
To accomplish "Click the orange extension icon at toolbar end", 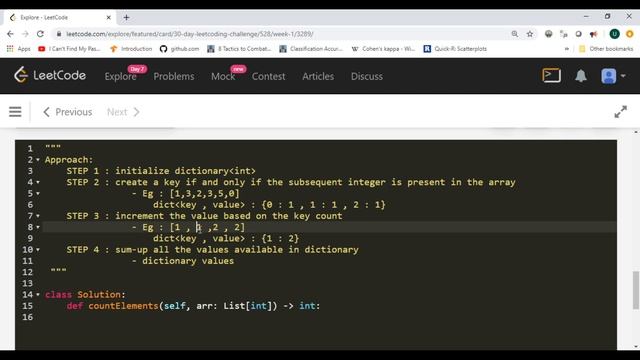I will tap(630, 34).
